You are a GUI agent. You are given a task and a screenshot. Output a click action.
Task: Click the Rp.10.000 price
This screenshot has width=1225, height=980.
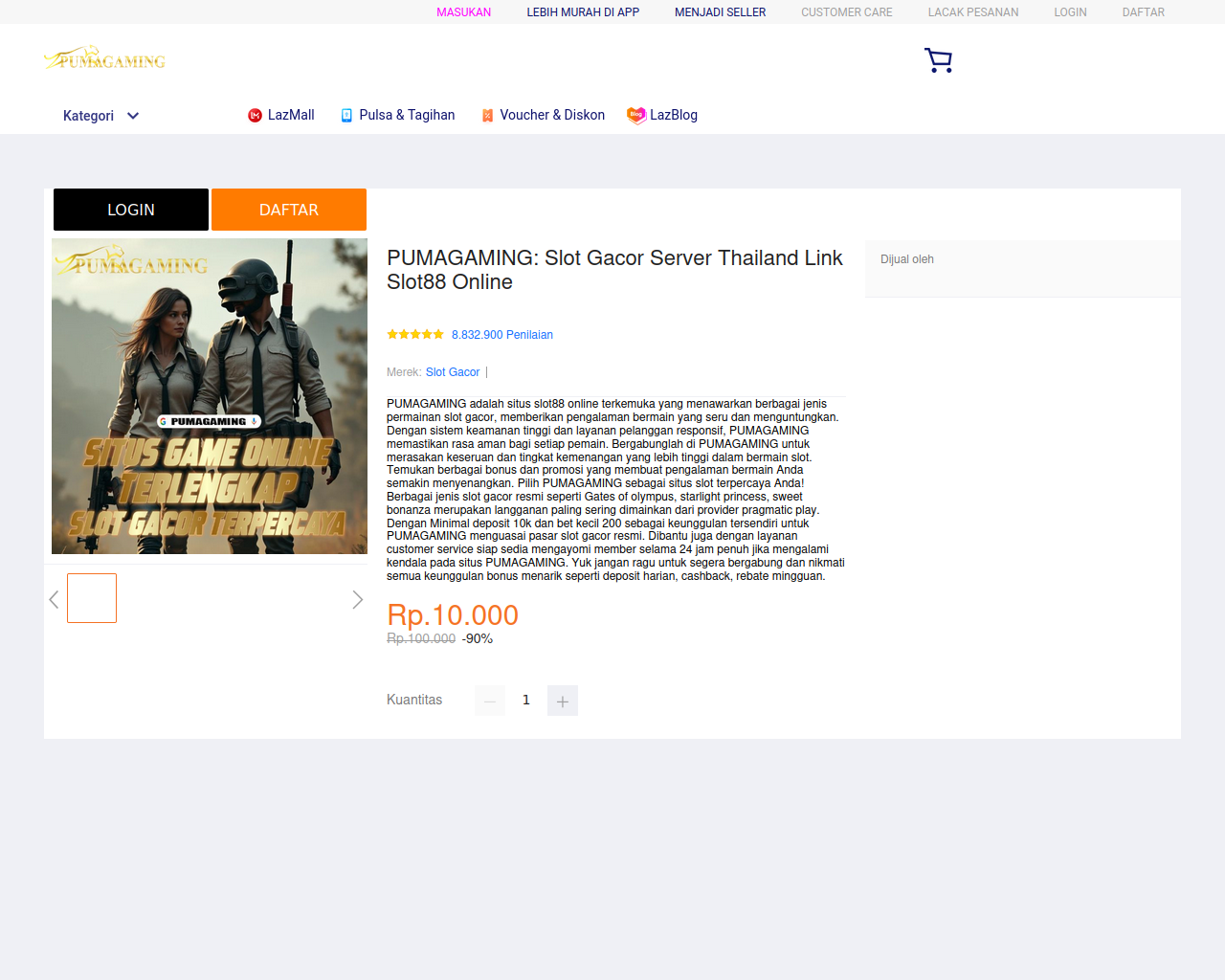[x=453, y=615]
